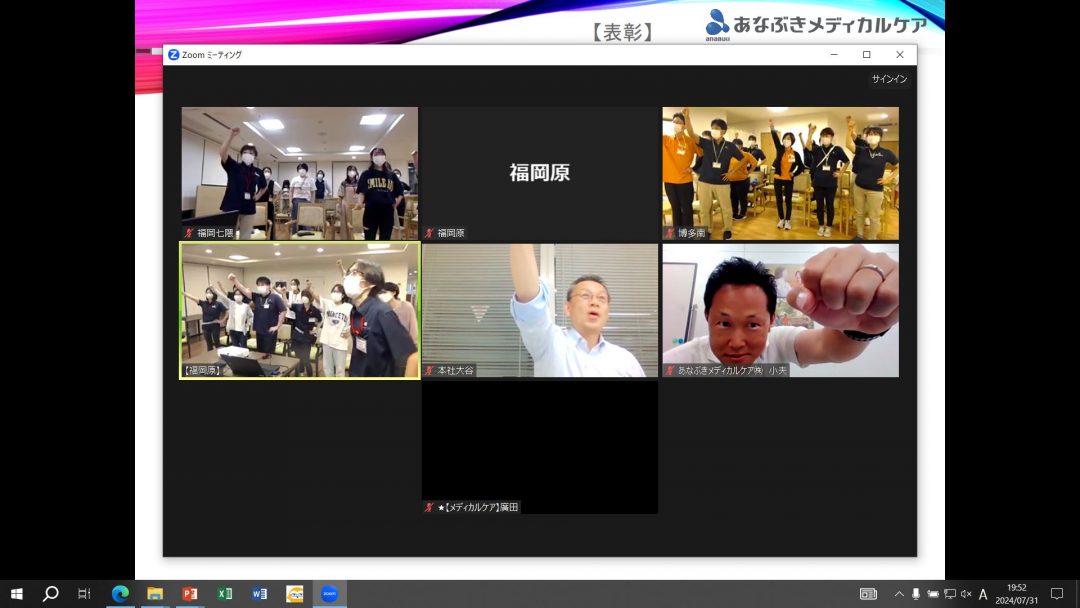
Task: Open File Explorer from the taskbar
Action: pyautogui.click(x=155, y=594)
